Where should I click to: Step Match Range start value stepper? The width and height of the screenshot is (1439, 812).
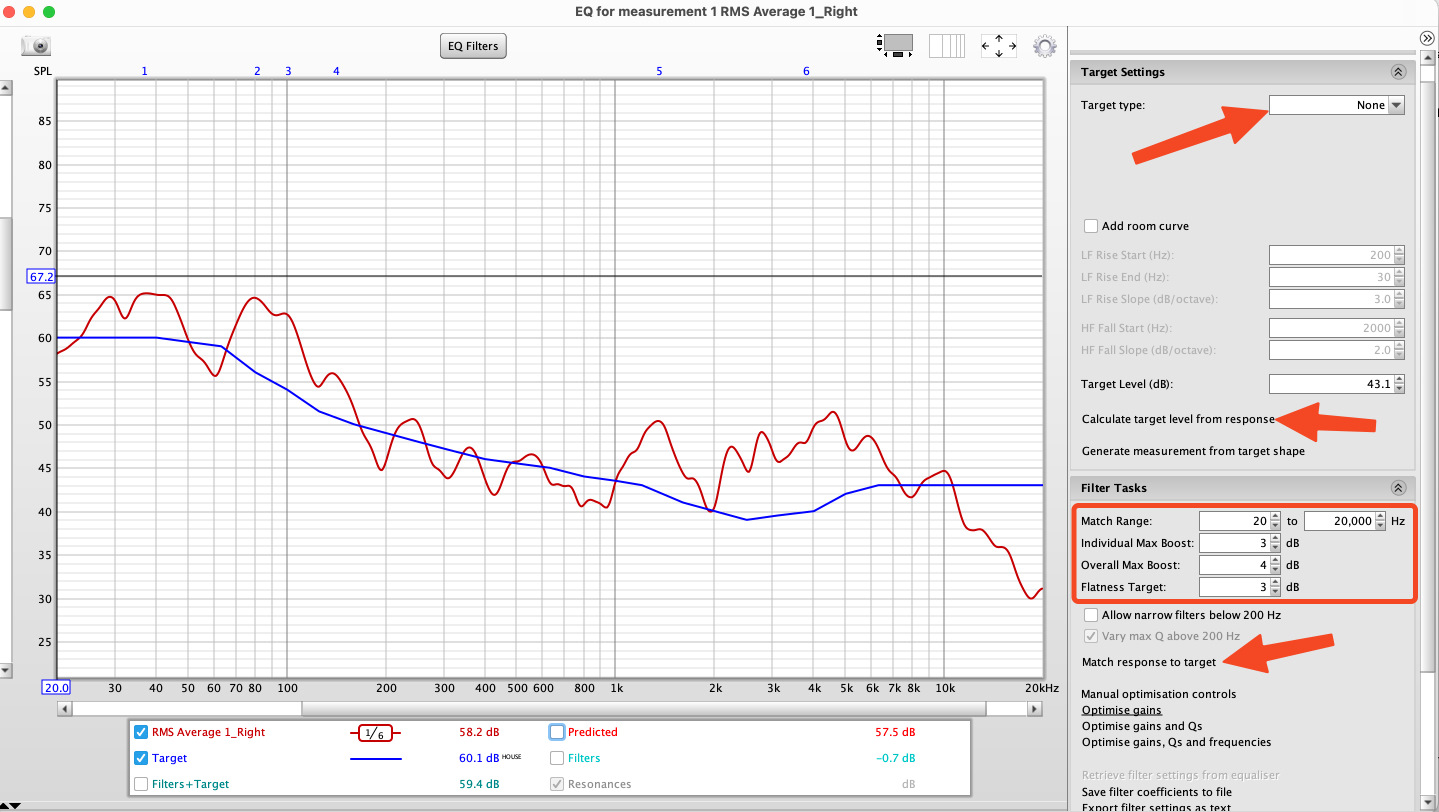coord(1274,521)
